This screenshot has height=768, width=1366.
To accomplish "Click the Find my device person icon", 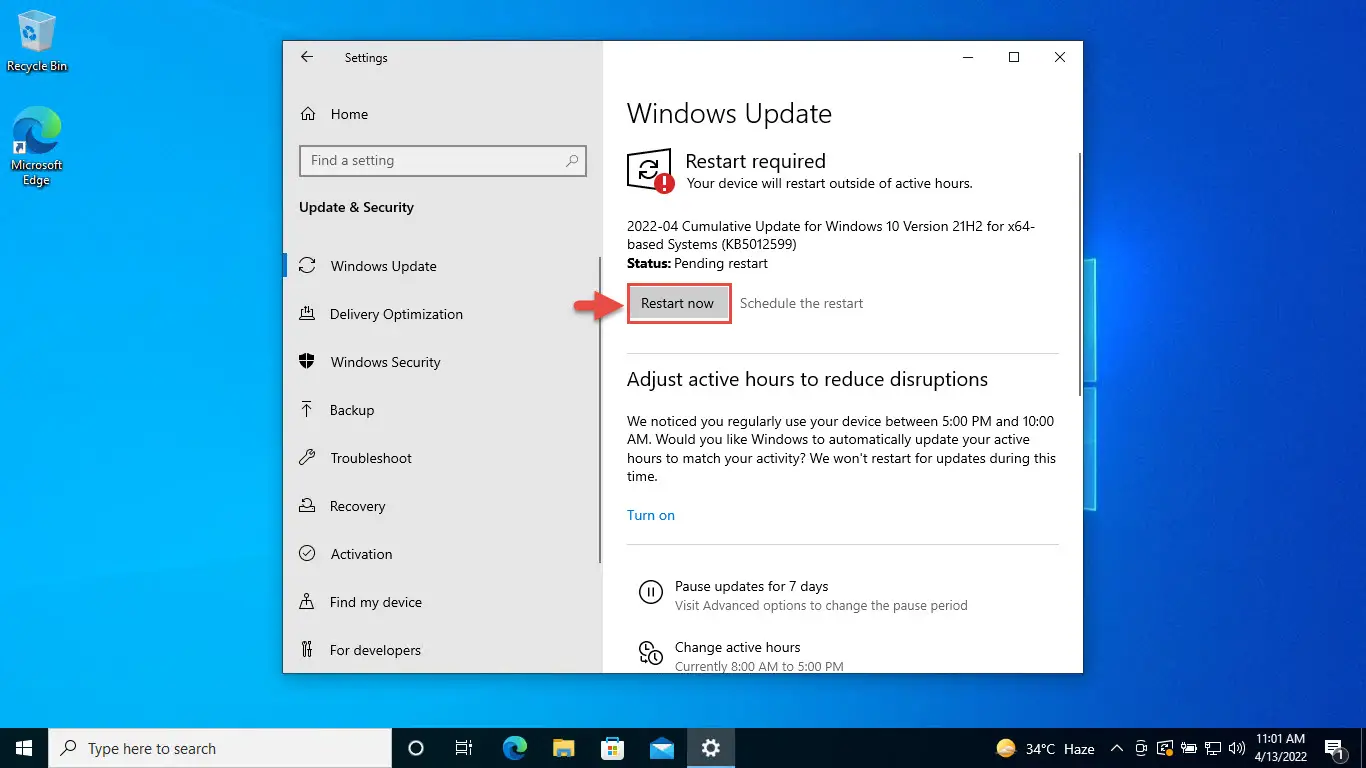I will pyautogui.click(x=308, y=601).
